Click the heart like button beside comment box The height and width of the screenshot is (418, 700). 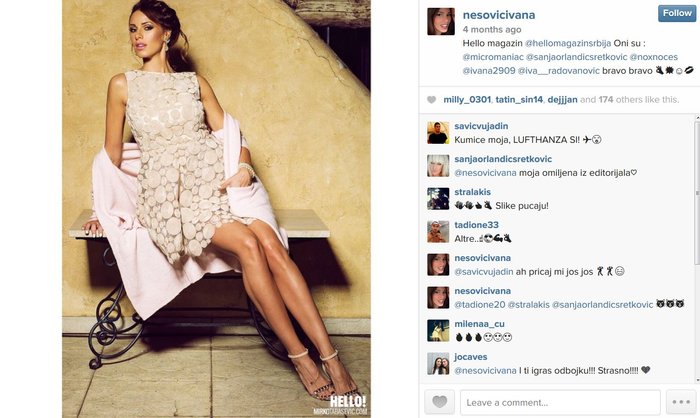[x=439, y=402]
